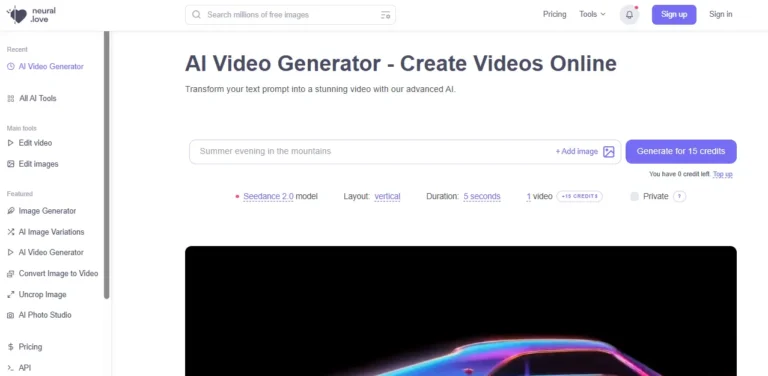768x376 pixels.
Task: Click Generate for 15 credits
Action: (x=681, y=151)
